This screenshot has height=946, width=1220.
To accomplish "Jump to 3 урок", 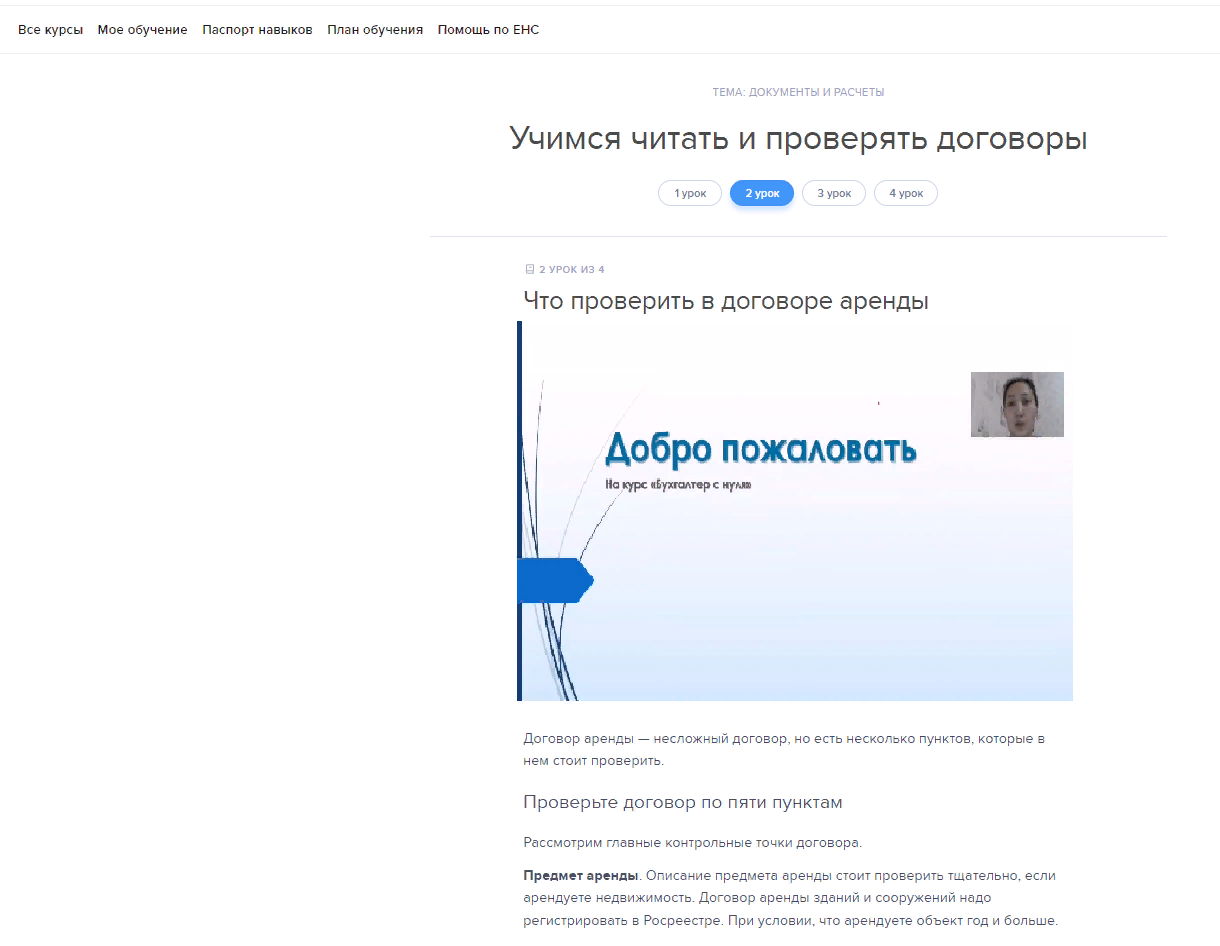I will pos(833,193).
